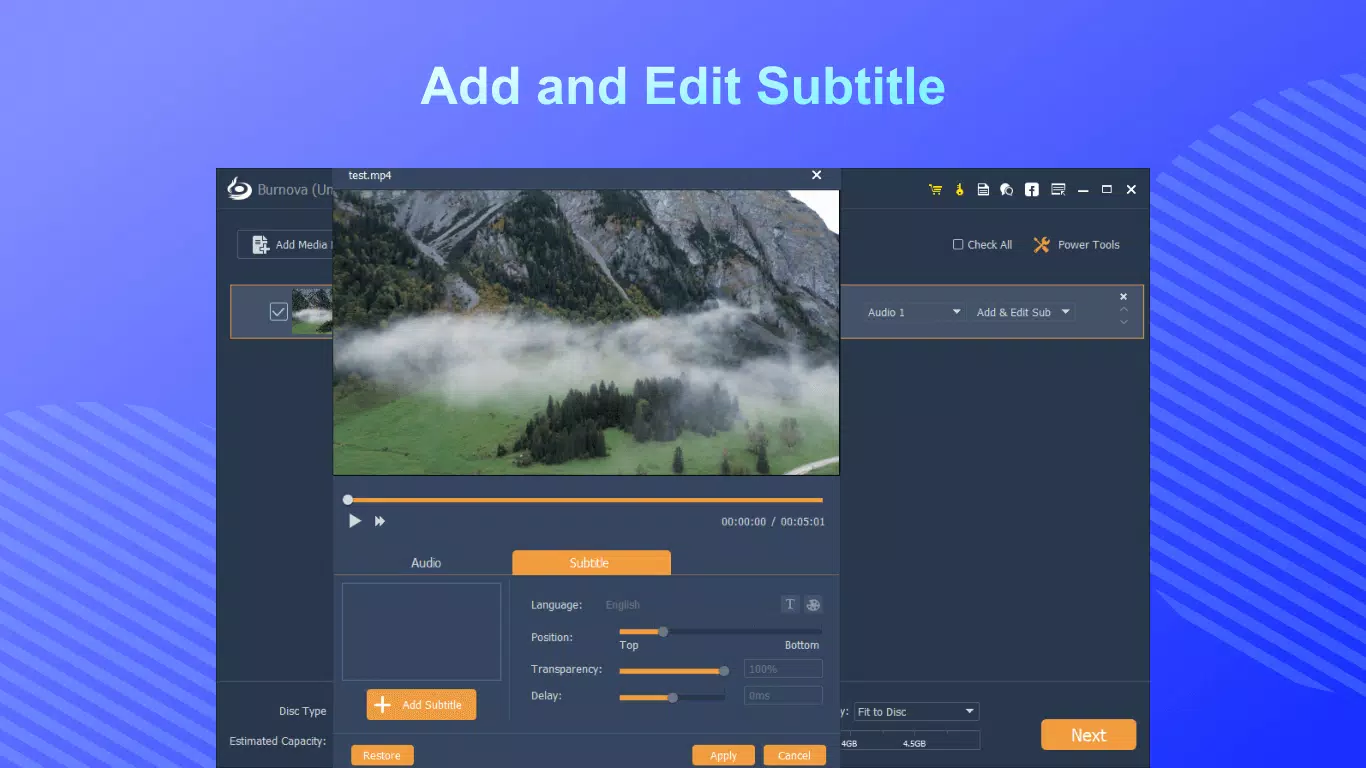Apply the subtitle settings
The image size is (1366, 768).
tap(724, 756)
